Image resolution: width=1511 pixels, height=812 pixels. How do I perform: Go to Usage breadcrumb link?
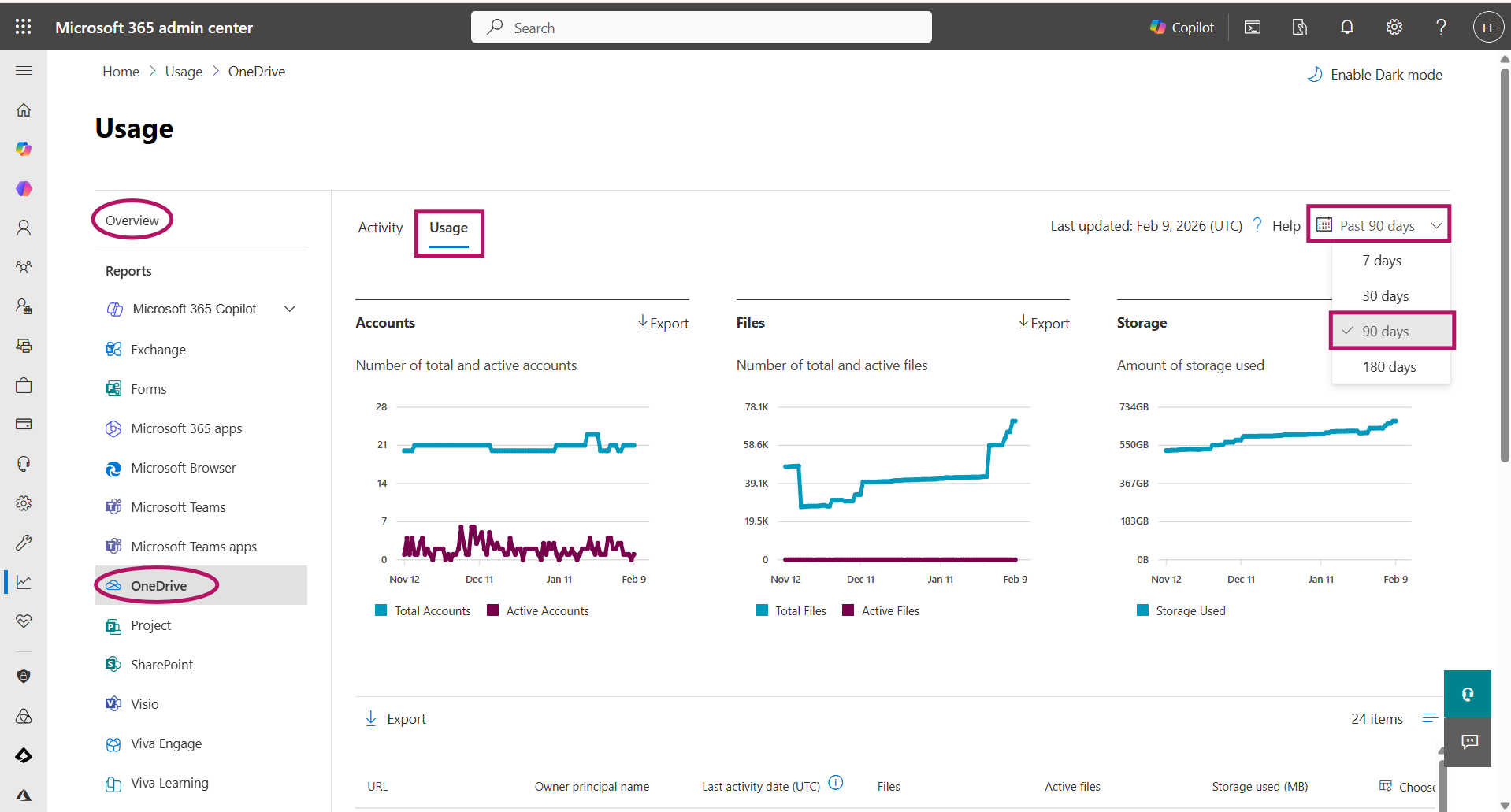tap(184, 72)
